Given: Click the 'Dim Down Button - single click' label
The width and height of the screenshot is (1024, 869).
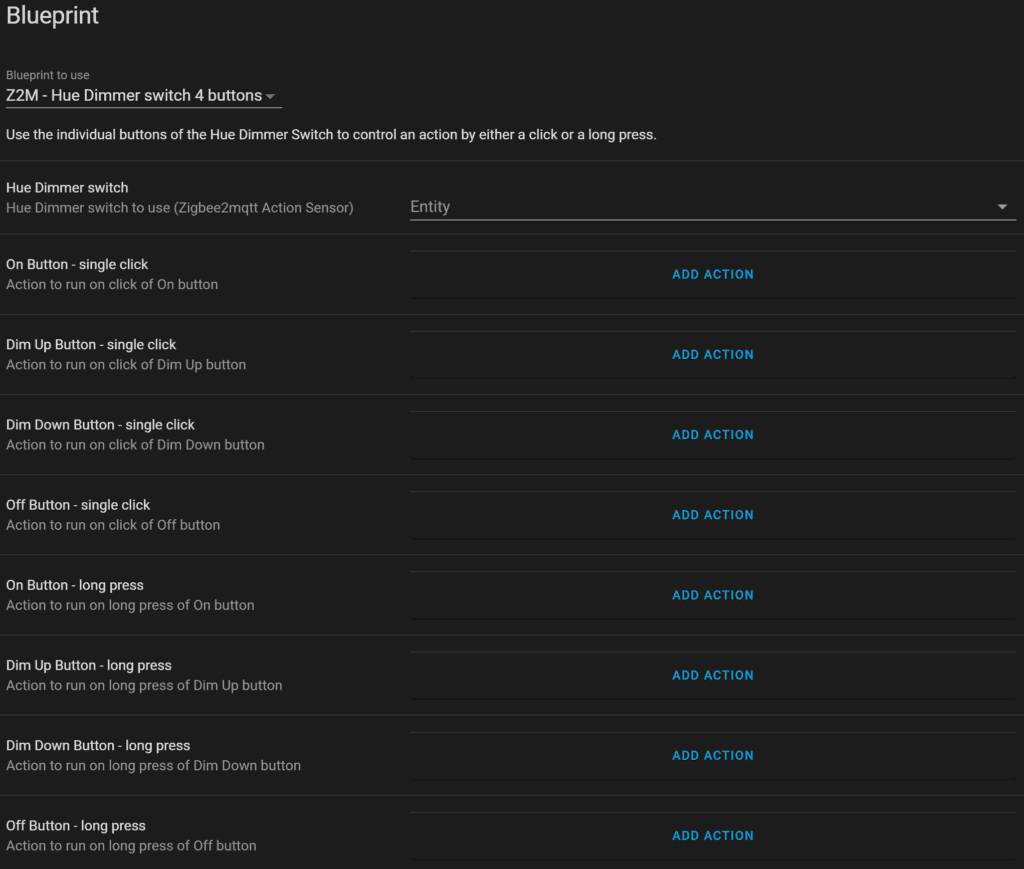Looking at the screenshot, I should point(100,425).
